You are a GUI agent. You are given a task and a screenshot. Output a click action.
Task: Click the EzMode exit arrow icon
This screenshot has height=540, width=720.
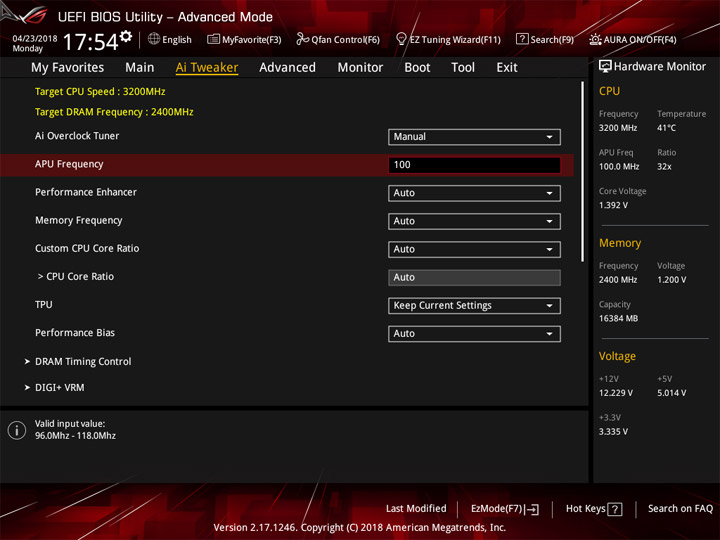532,509
